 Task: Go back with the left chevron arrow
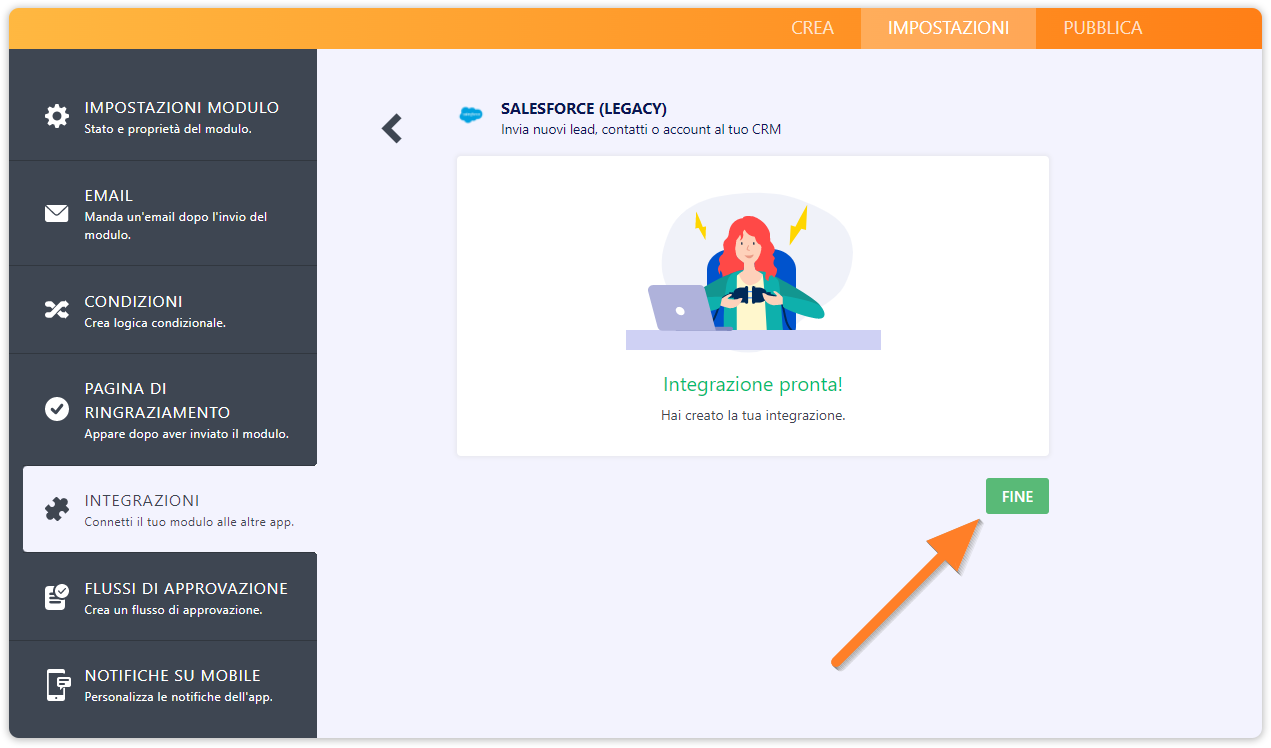[x=392, y=128]
